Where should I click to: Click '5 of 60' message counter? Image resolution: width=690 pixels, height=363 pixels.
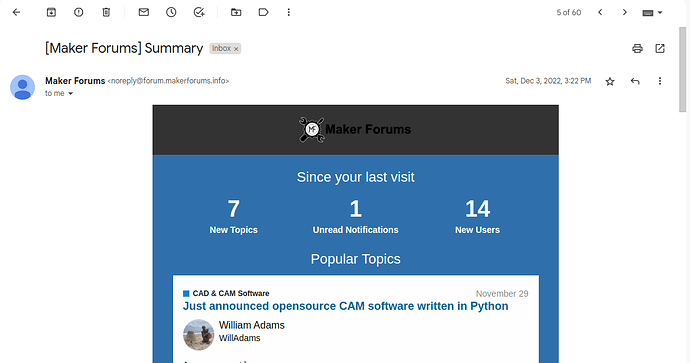569,13
